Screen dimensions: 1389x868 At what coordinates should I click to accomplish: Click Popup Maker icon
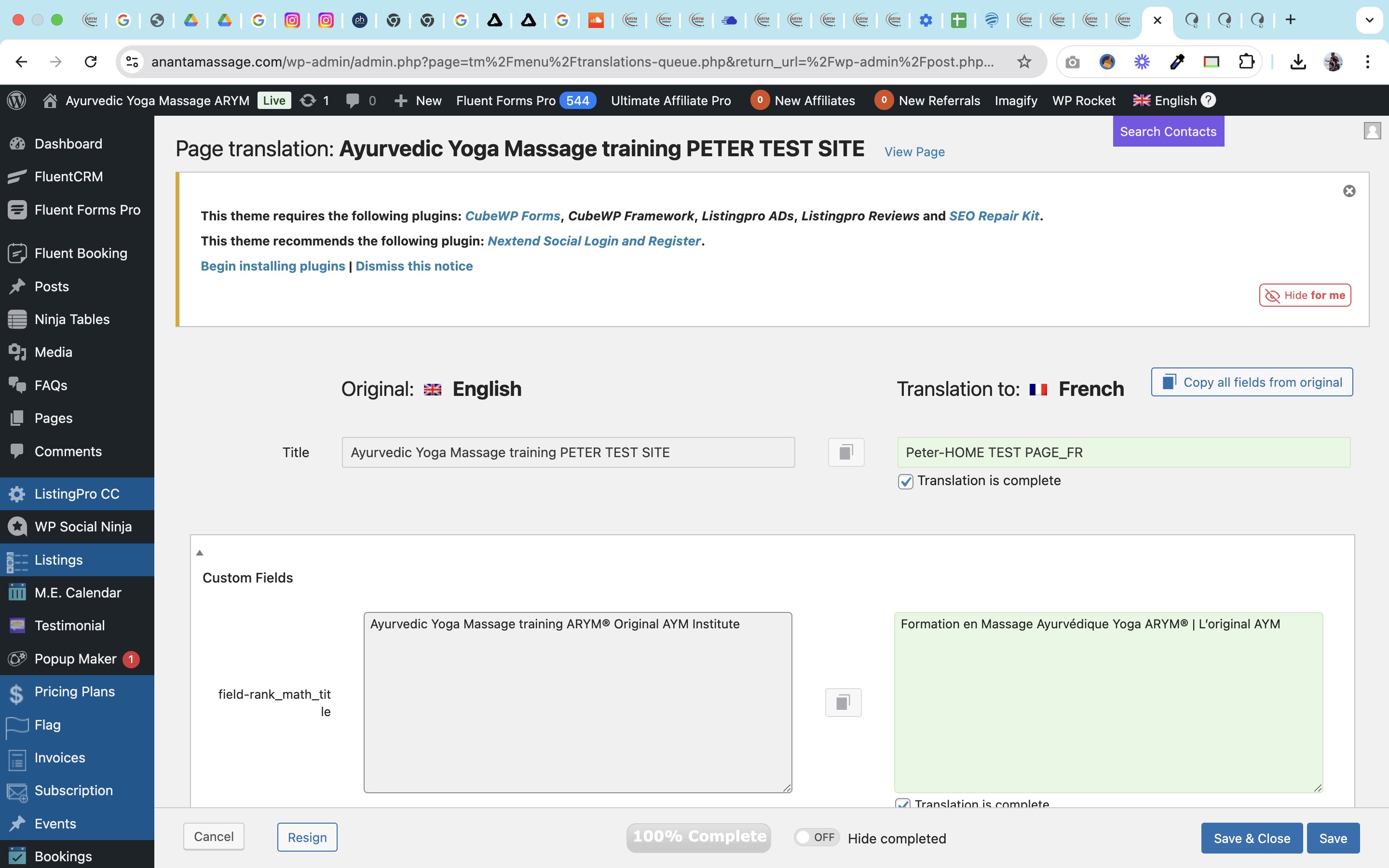(17, 658)
